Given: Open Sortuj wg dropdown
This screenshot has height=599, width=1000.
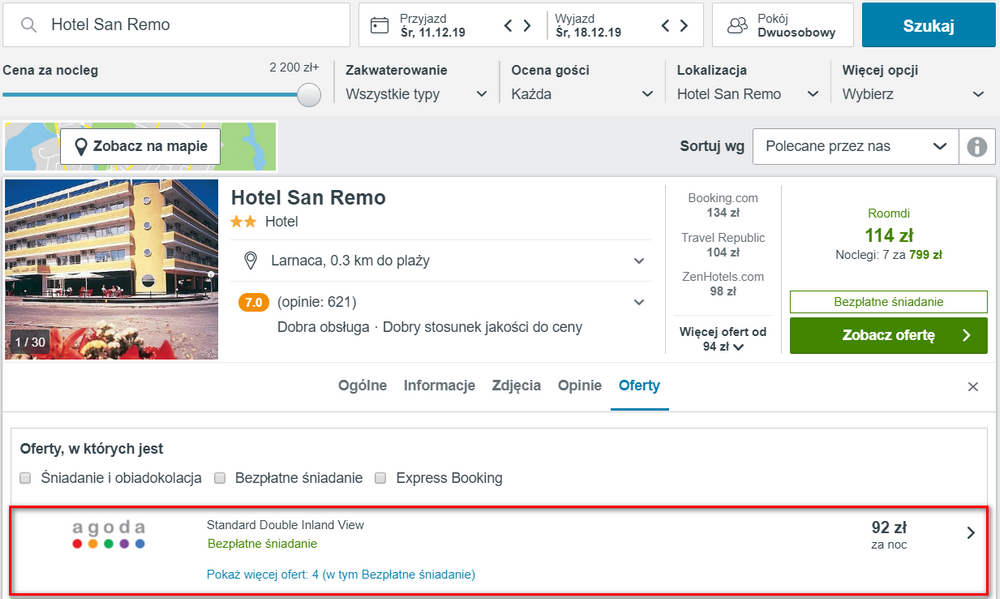Looking at the screenshot, I should 855,147.
